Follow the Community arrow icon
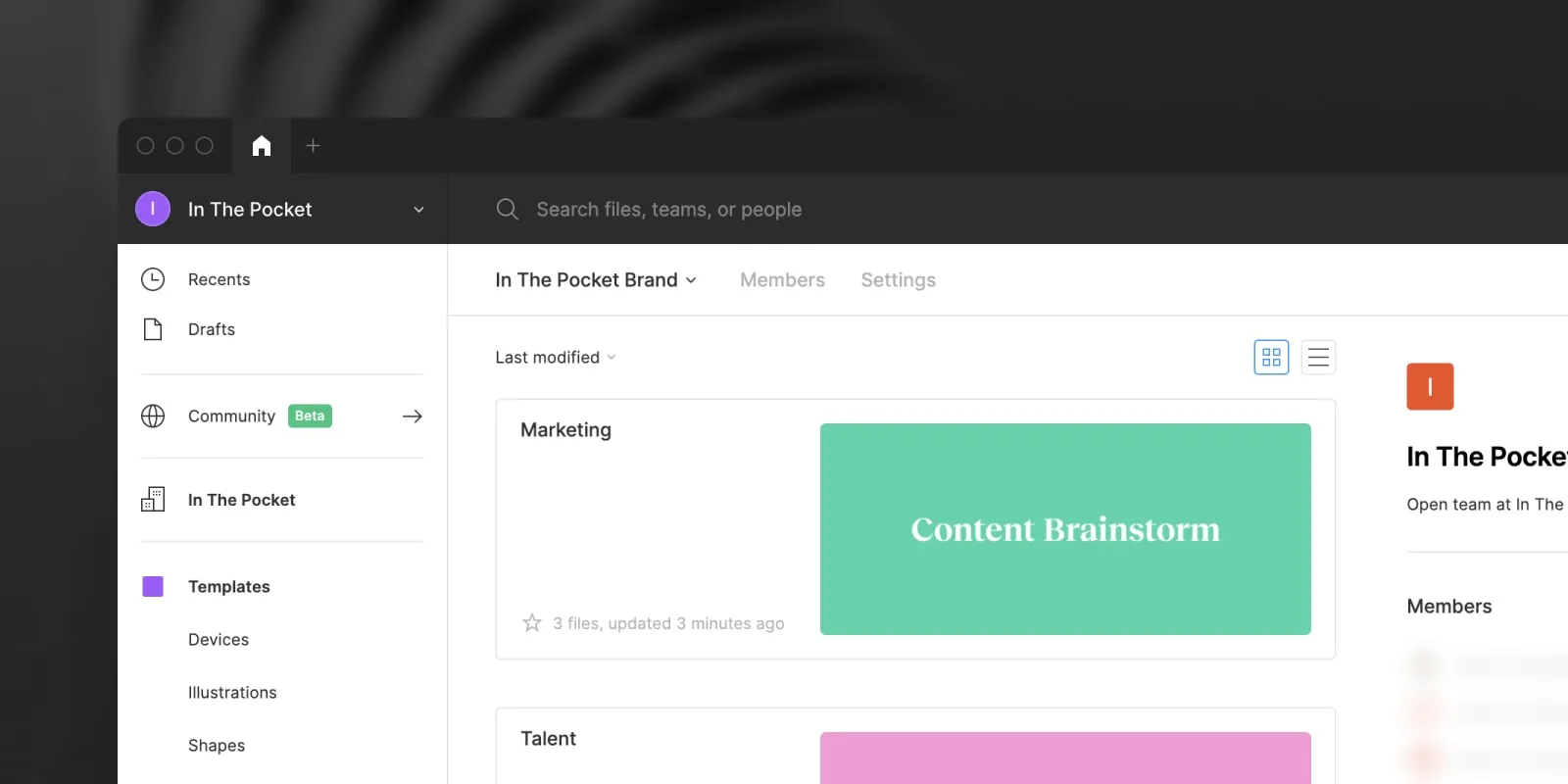 (x=413, y=416)
